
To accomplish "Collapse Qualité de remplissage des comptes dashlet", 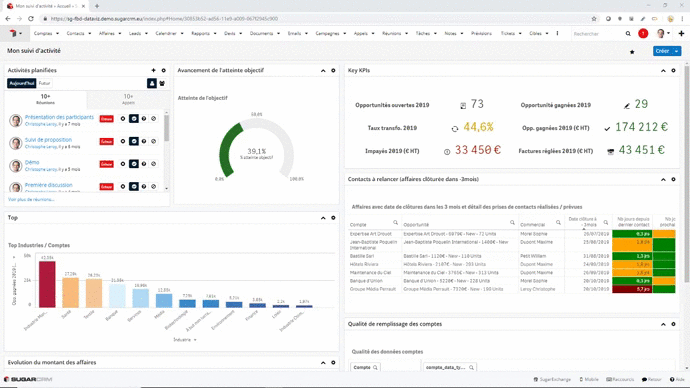I will (x=663, y=324).
